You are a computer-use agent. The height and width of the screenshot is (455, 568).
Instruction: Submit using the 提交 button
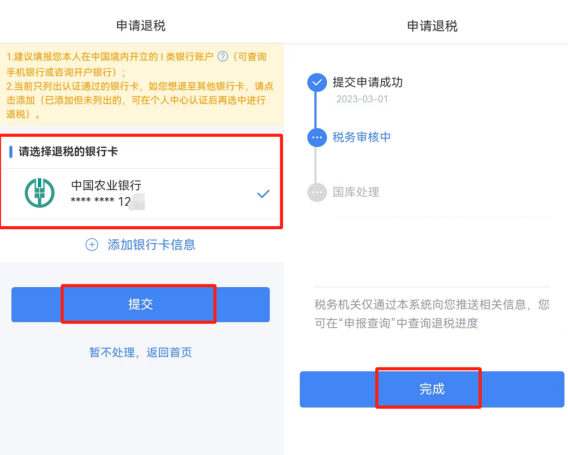pyautogui.click(x=141, y=304)
